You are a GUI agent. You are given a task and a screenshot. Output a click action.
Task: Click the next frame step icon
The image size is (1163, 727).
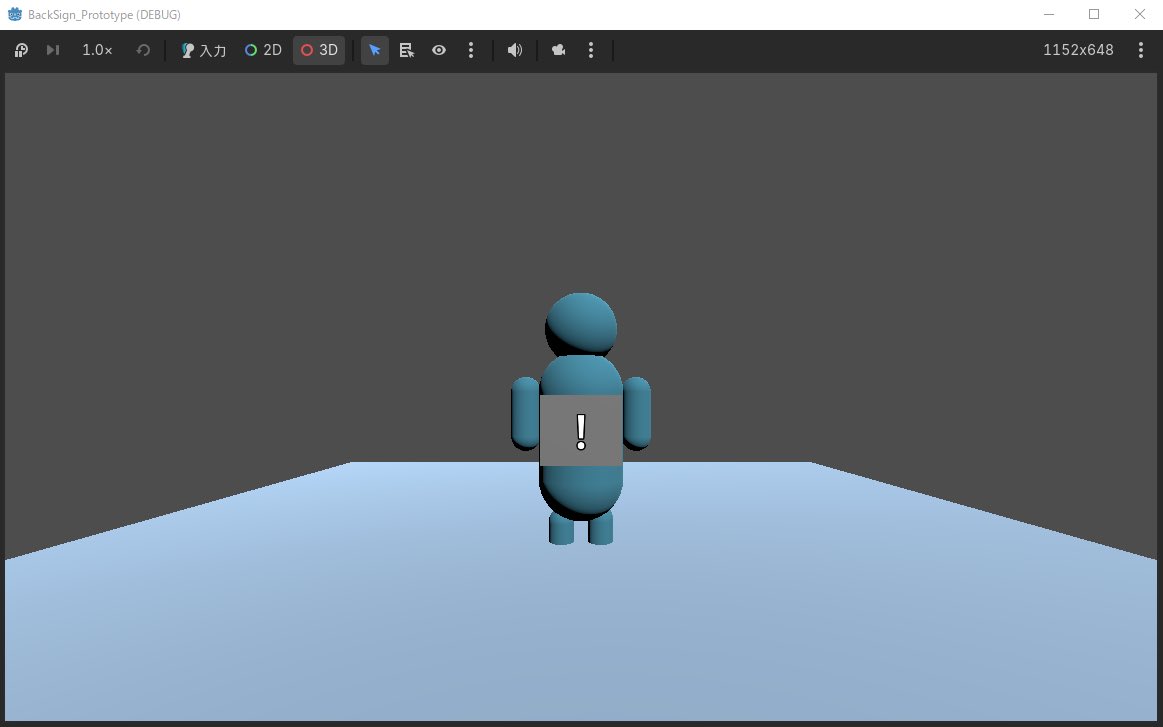coord(53,50)
